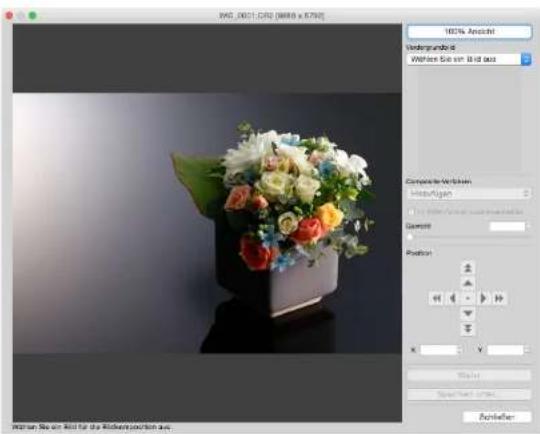Click the Weiter button
This screenshot has height=434, width=540.
coord(469,375)
